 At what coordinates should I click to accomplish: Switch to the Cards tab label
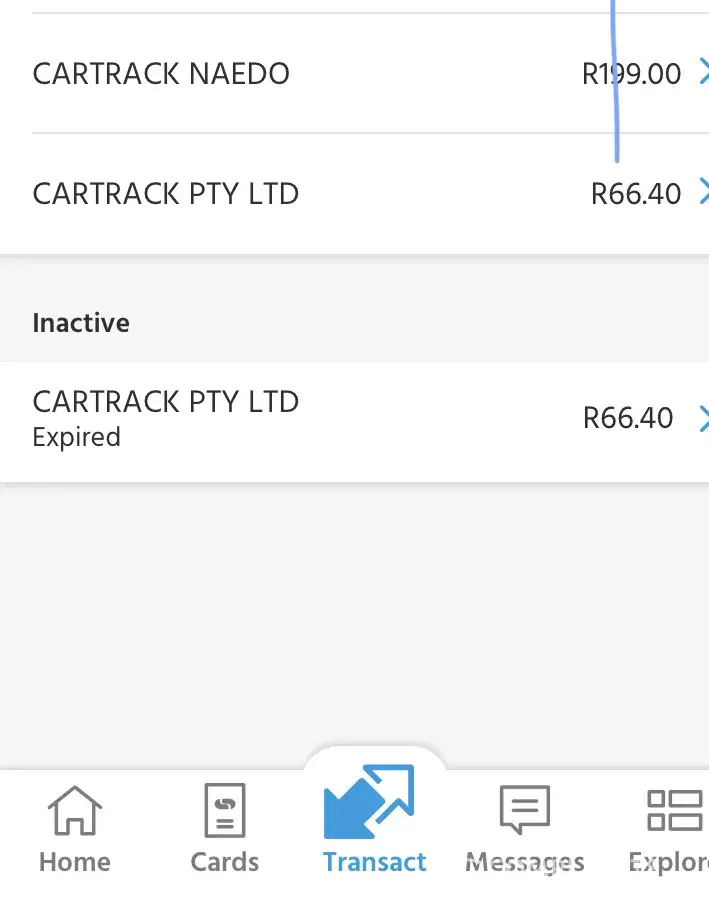coord(225,862)
